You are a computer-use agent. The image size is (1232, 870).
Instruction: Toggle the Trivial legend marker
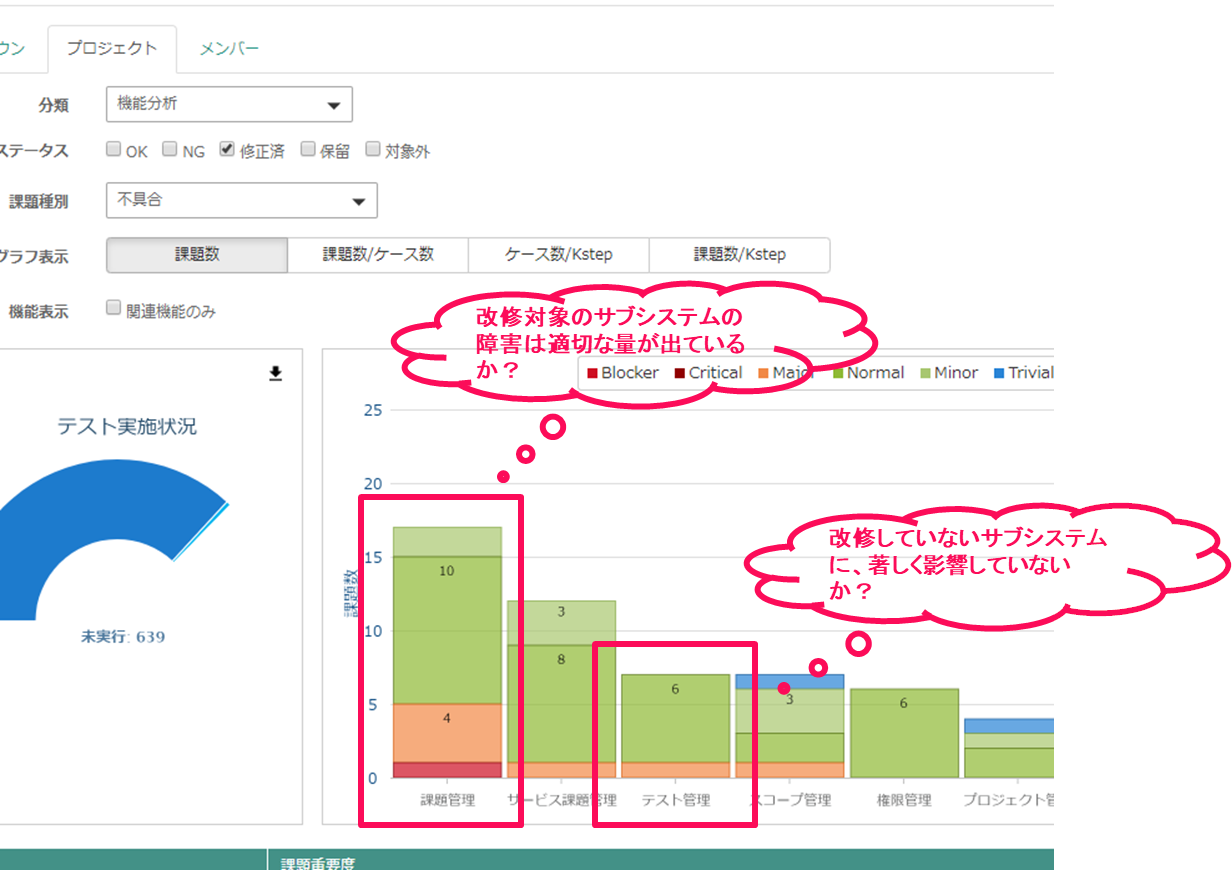click(x=999, y=373)
